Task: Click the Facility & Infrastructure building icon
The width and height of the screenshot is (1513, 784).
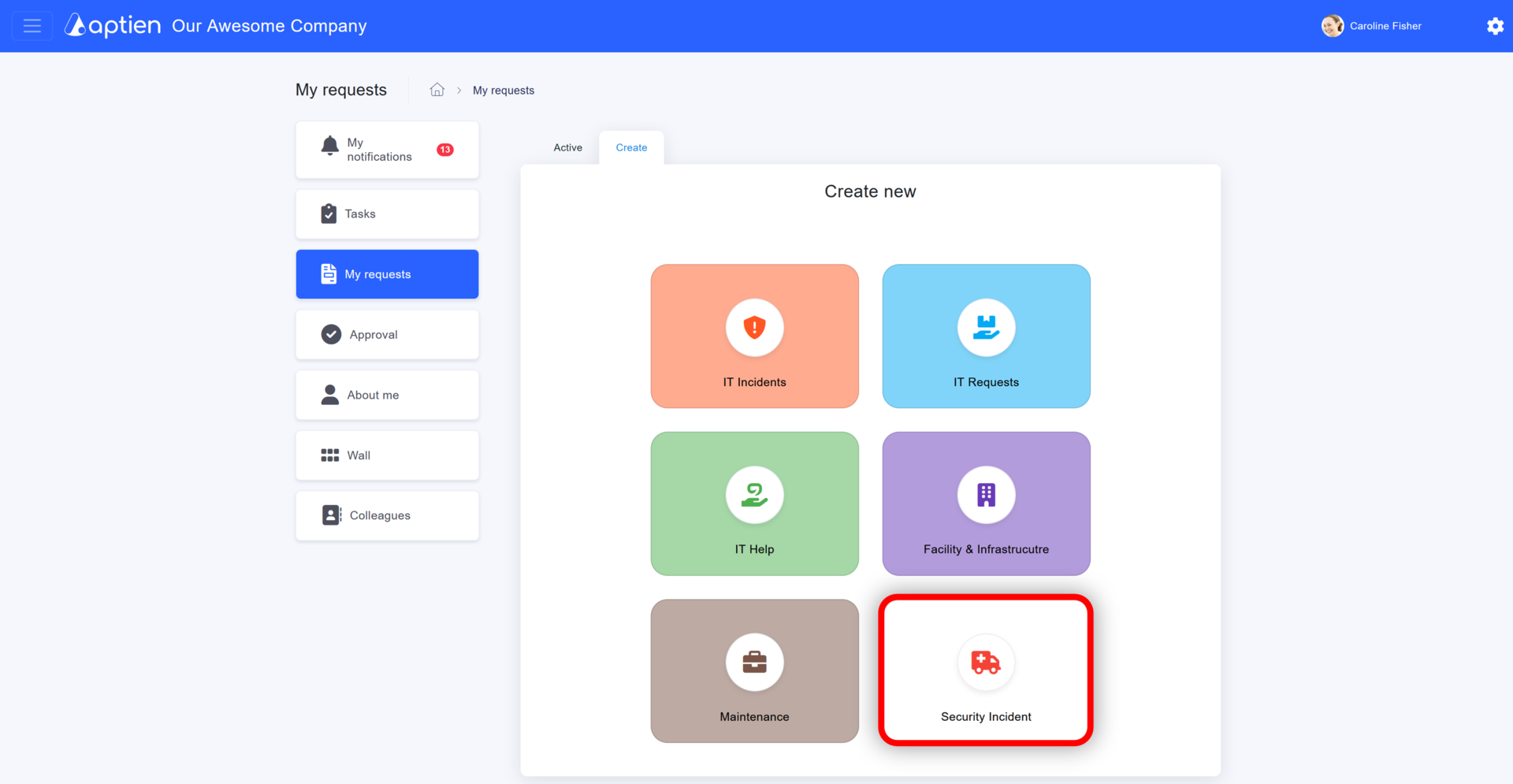Action: (986, 495)
